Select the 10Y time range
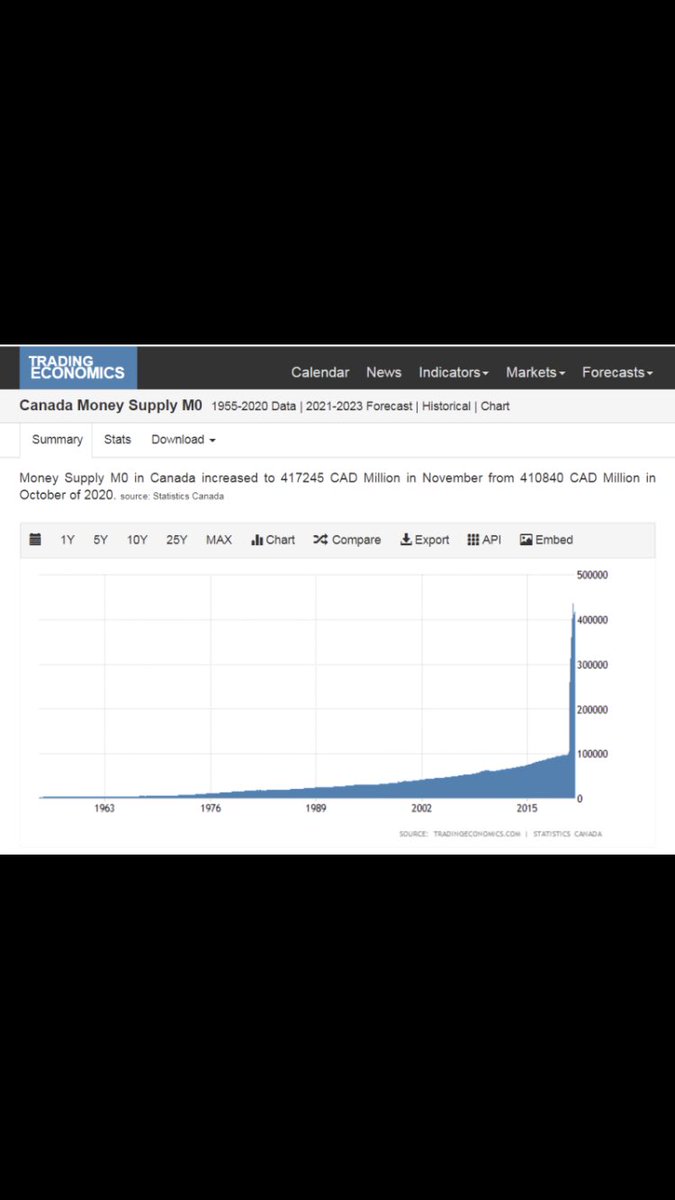Image resolution: width=675 pixels, height=1200 pixels. coord(137,540)
